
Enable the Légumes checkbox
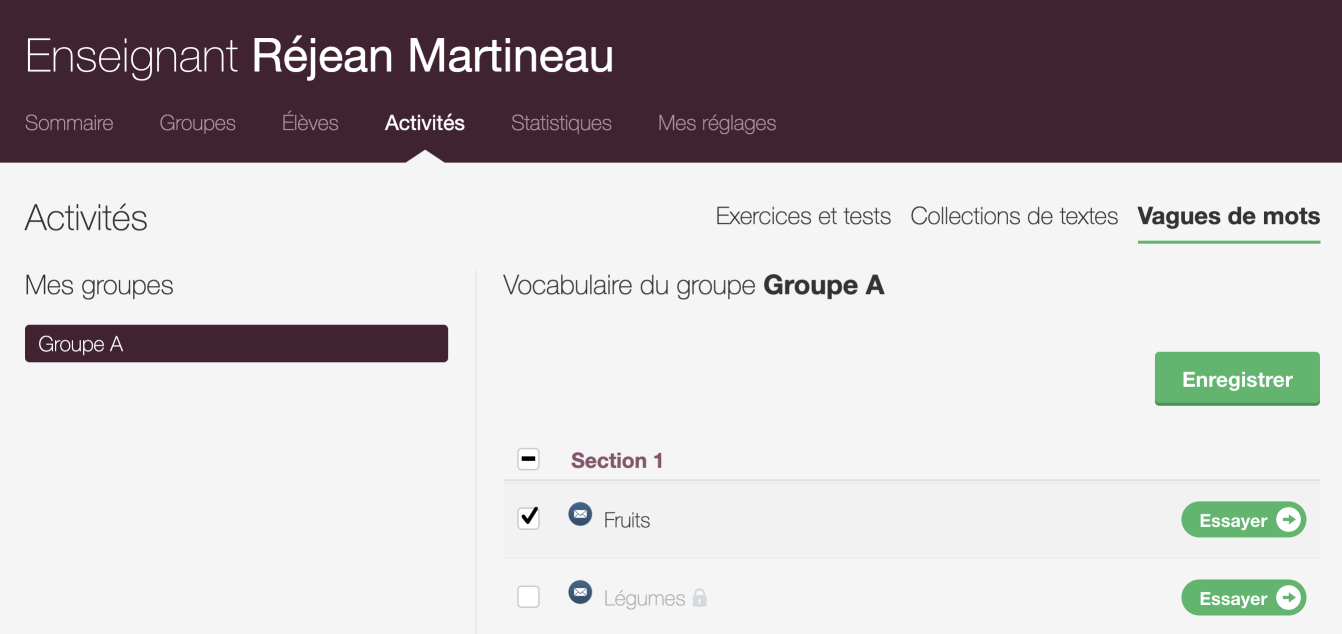click(x=528, y=597)
